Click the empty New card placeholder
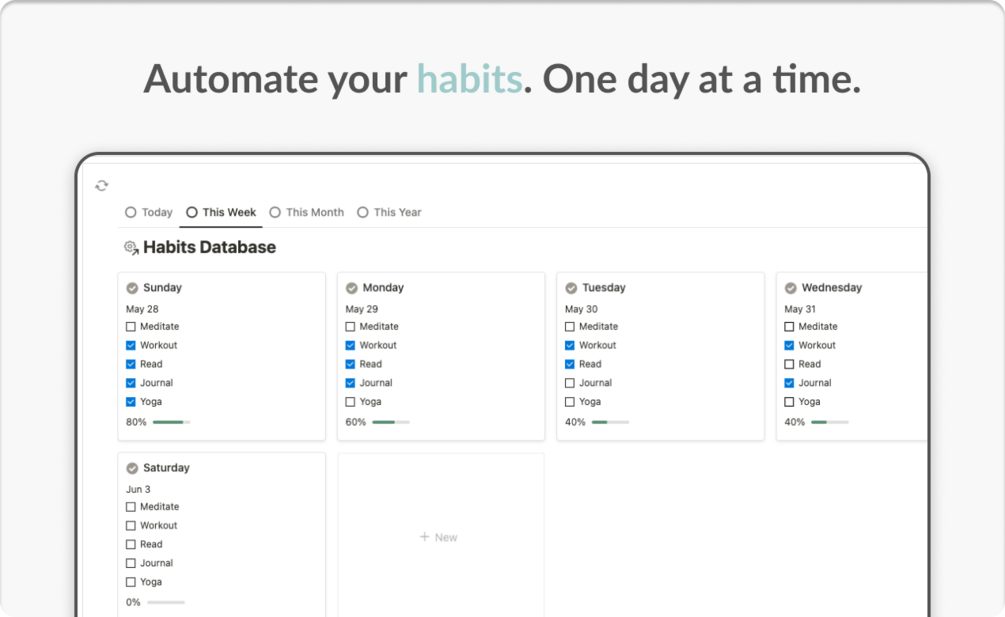 coord(441,535)
